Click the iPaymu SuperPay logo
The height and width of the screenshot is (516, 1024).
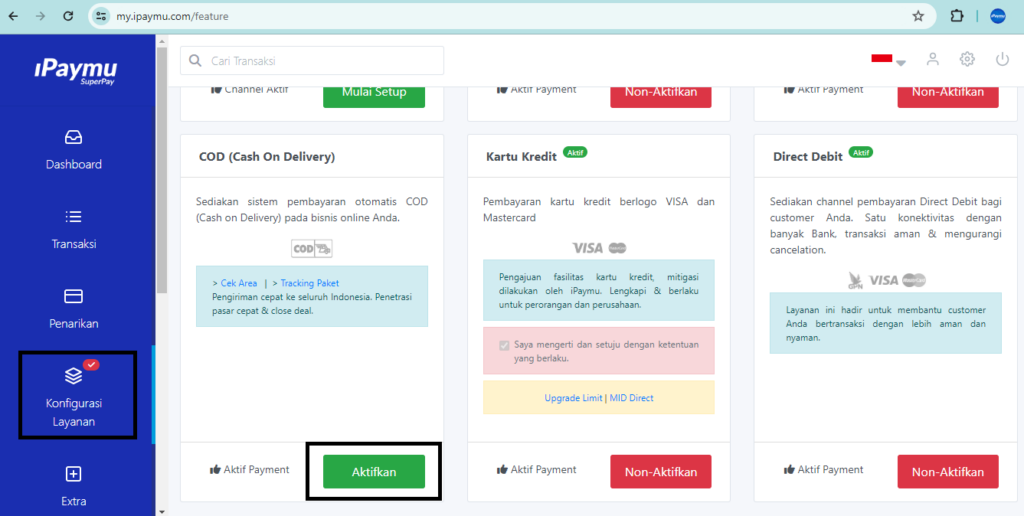tap(76, 71)
